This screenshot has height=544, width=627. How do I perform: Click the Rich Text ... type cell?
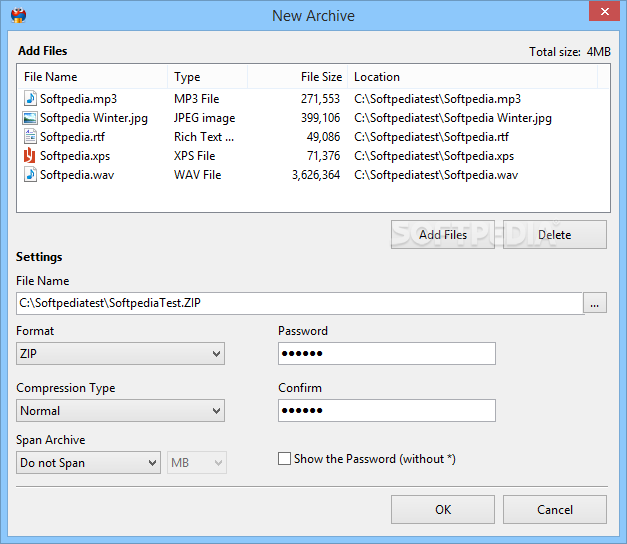[x=204, y=137]
